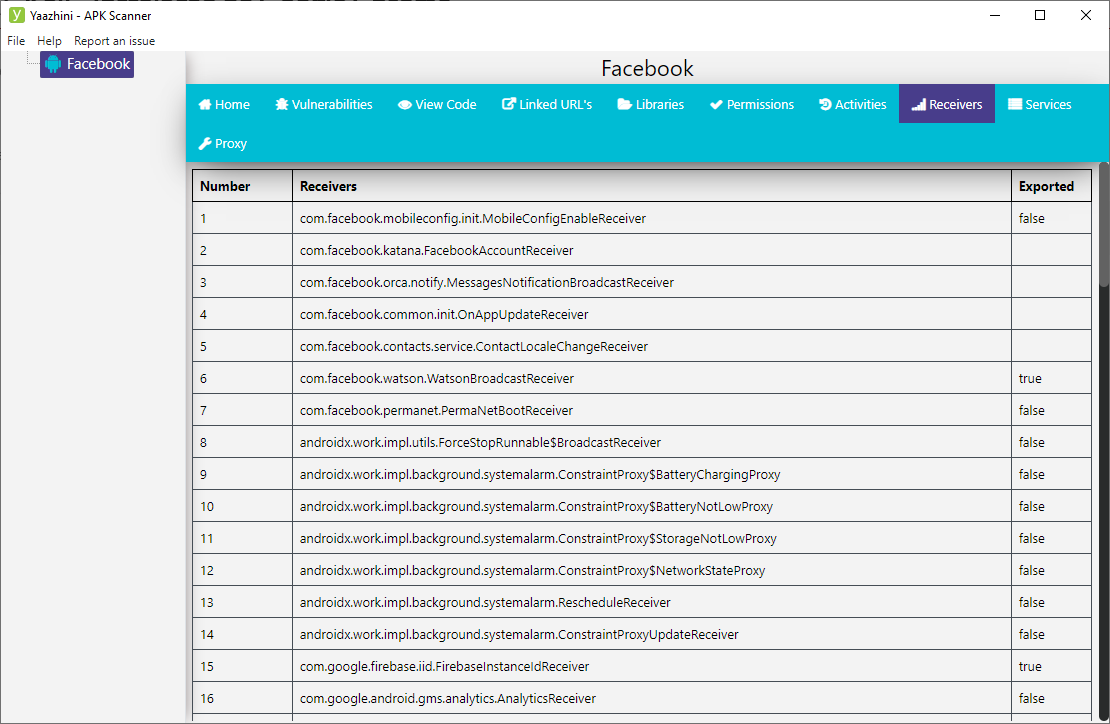Select ConstraintProxy$StorageNotLowProxy entry
The image size is (1110, 724).
pyautogui.click(x=538, y=539)
